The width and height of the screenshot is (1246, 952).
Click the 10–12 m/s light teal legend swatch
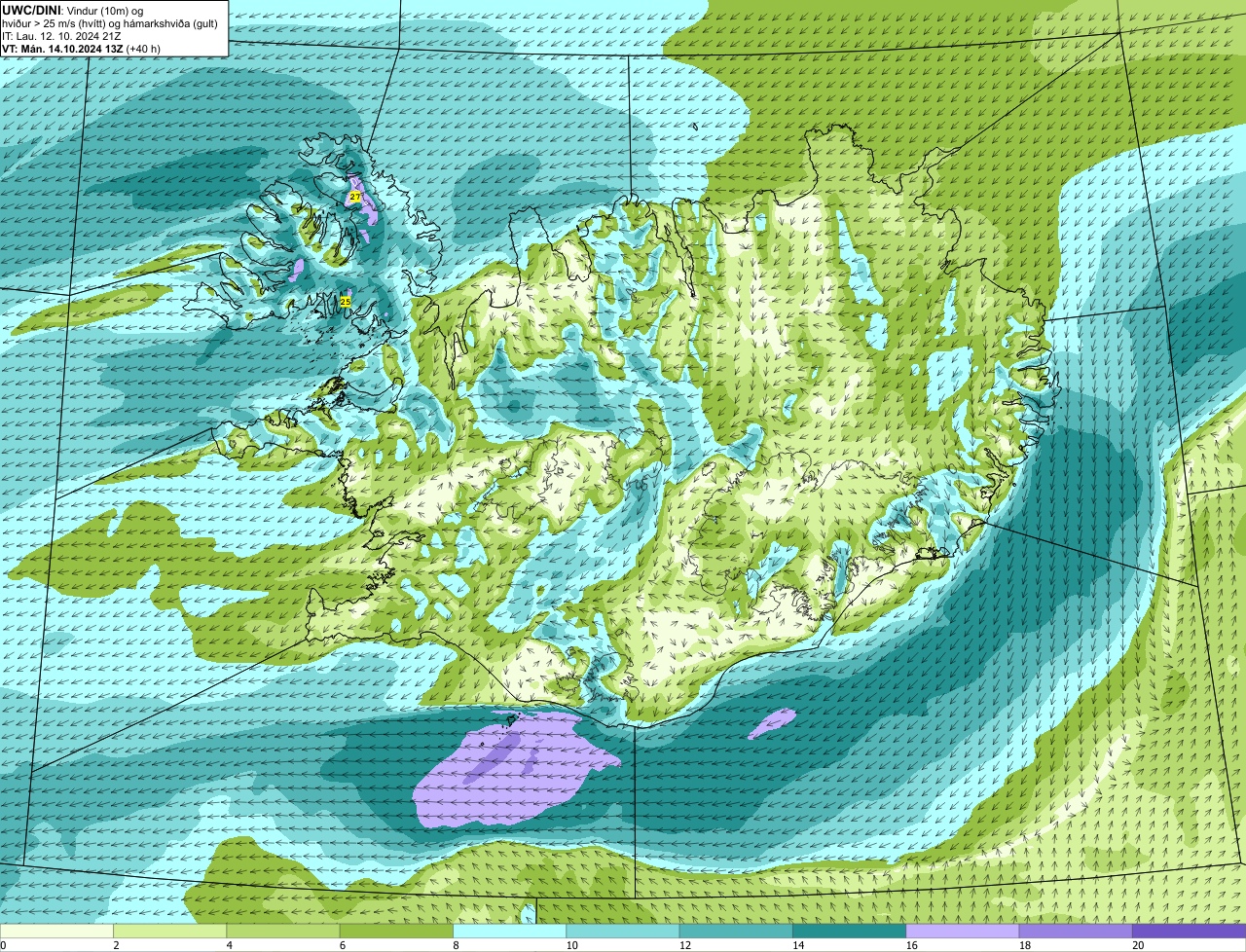coord(623,932)
